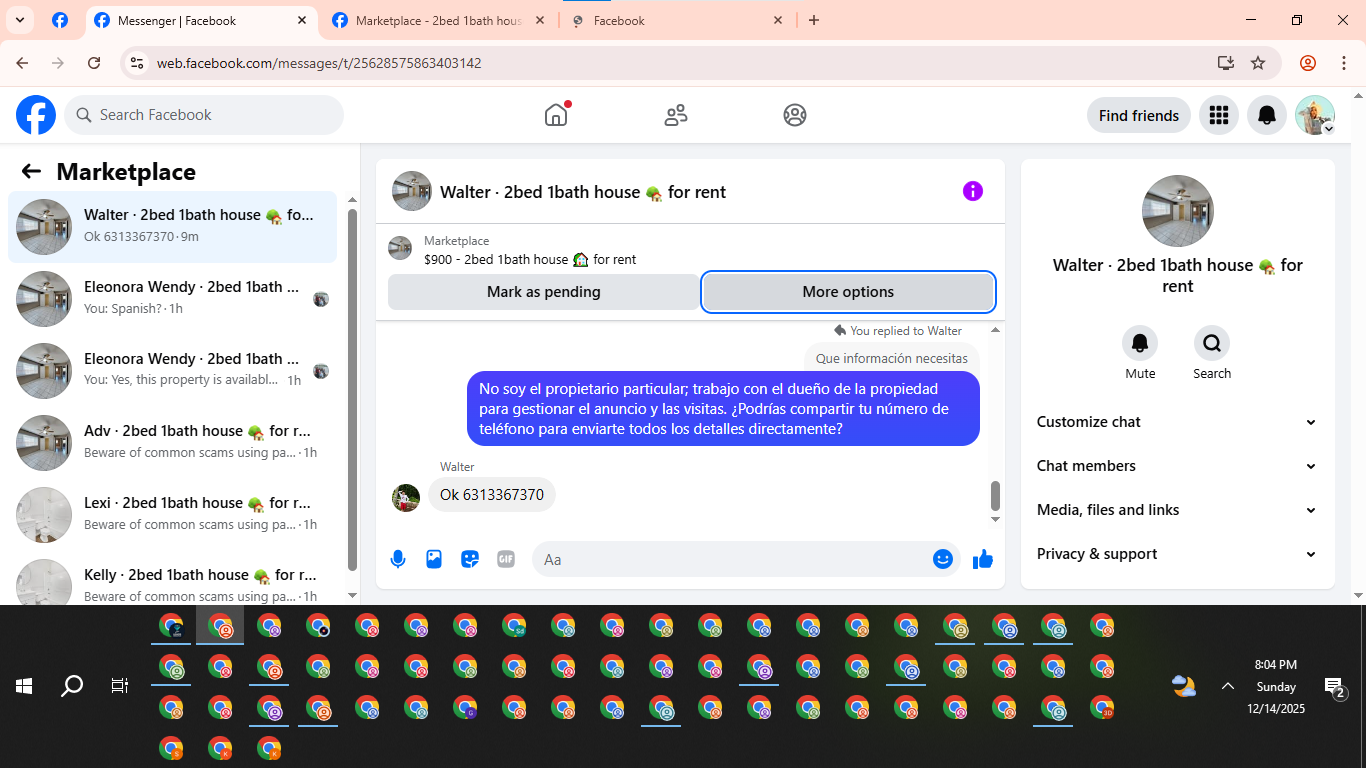The image size is (1366, 768).
Task: Expand the Chat members section
Action: (x=1178, y=466)
